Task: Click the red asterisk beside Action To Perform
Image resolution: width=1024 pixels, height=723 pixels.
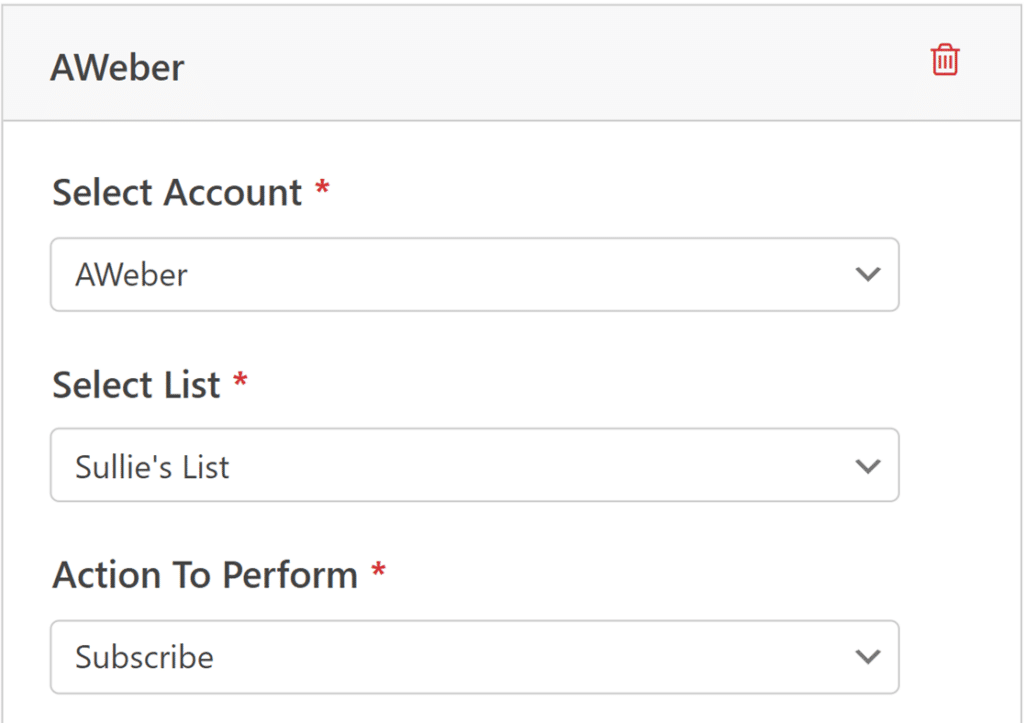Action: pyautogui.click(x=378, y=572)
